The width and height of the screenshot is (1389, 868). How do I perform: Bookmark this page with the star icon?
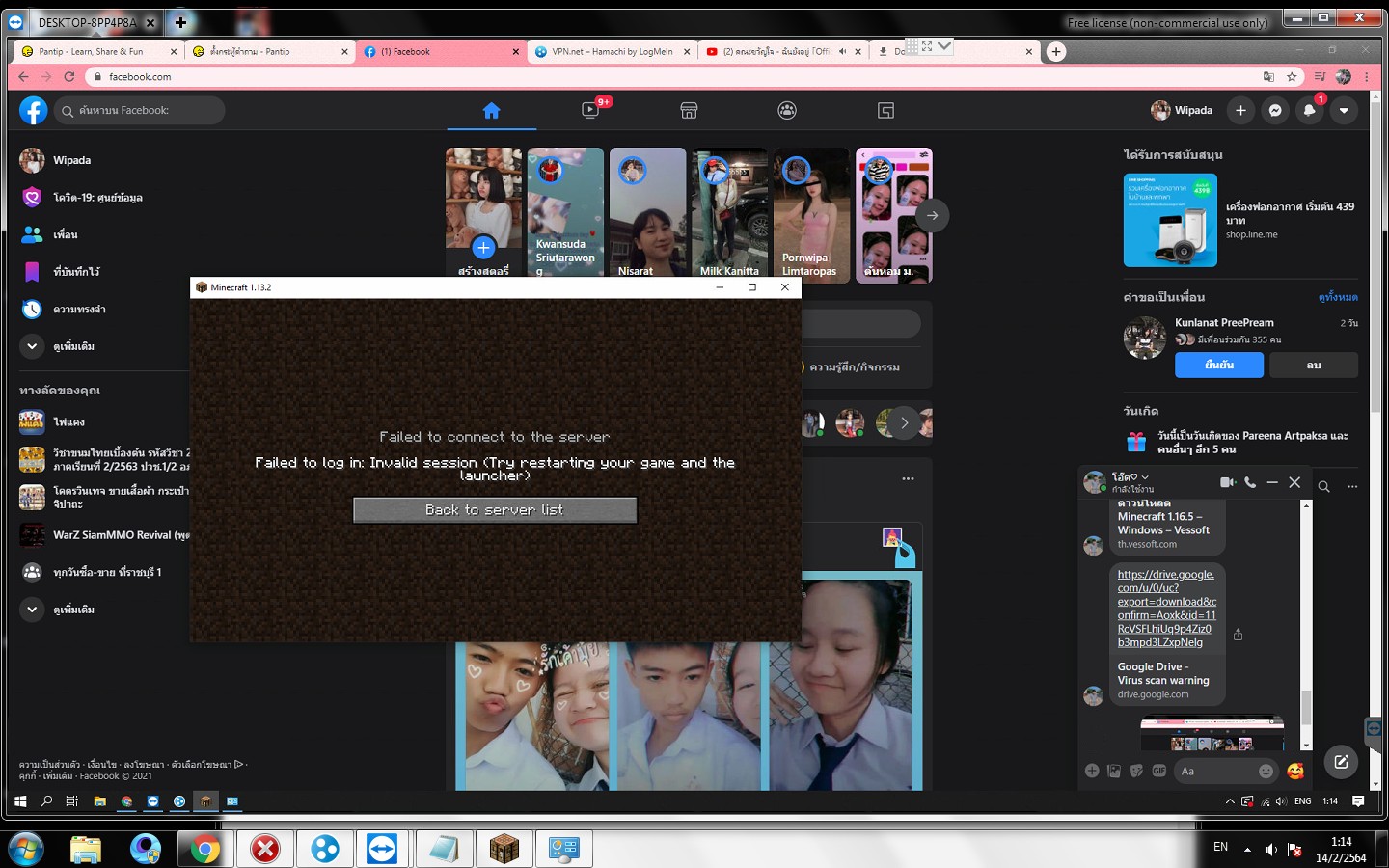pyautogui.click(x=1292, y=76)
